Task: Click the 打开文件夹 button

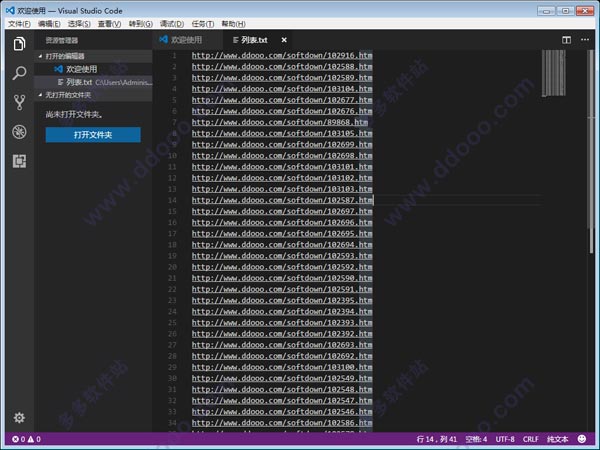Action: (x=93, y=135)
